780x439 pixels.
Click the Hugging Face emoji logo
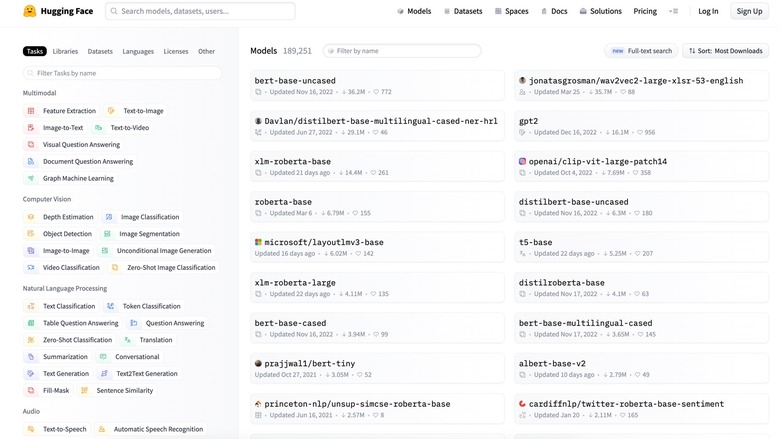pos(30,11)
